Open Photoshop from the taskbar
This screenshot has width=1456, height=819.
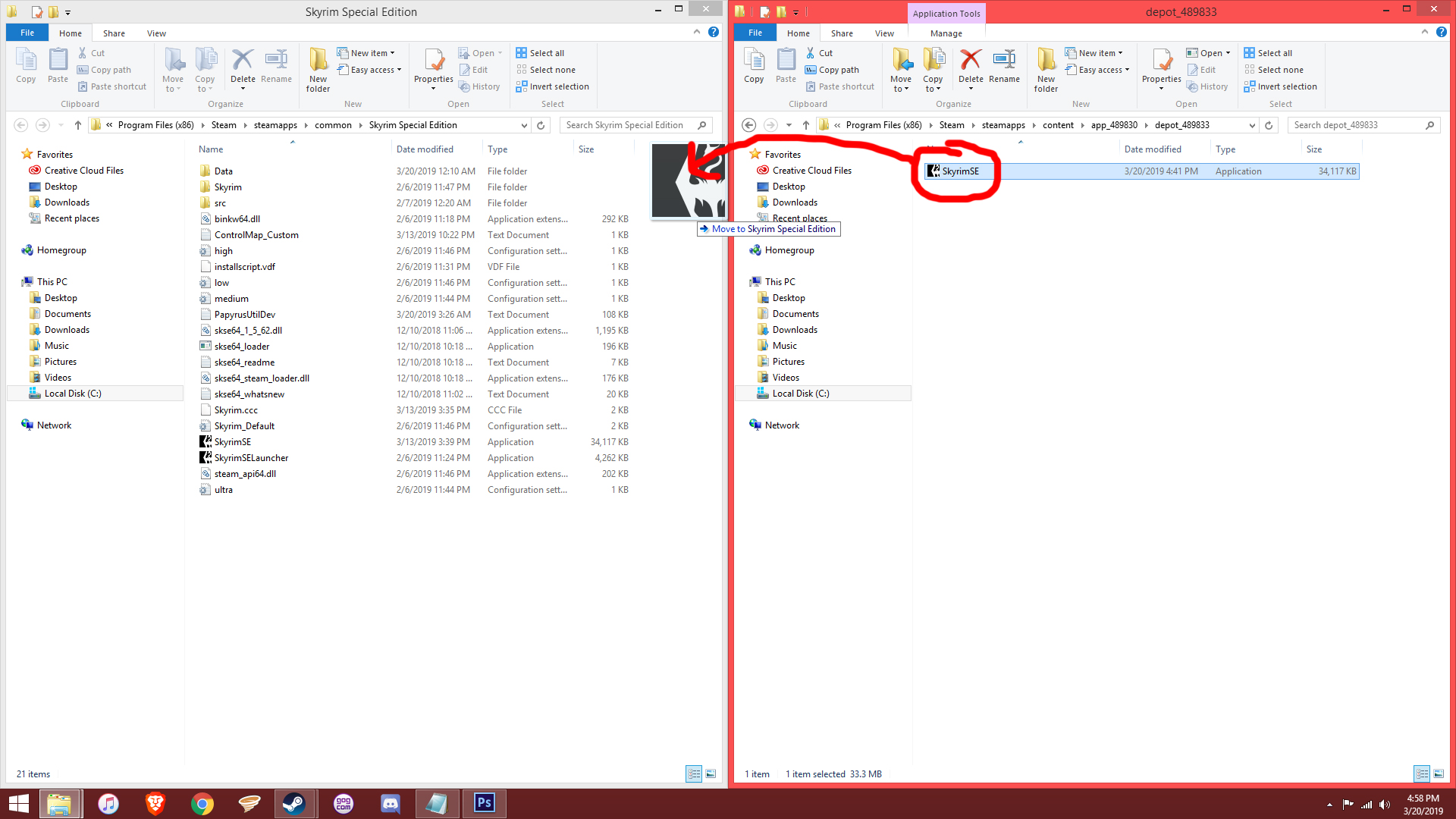tap(484, 803)
